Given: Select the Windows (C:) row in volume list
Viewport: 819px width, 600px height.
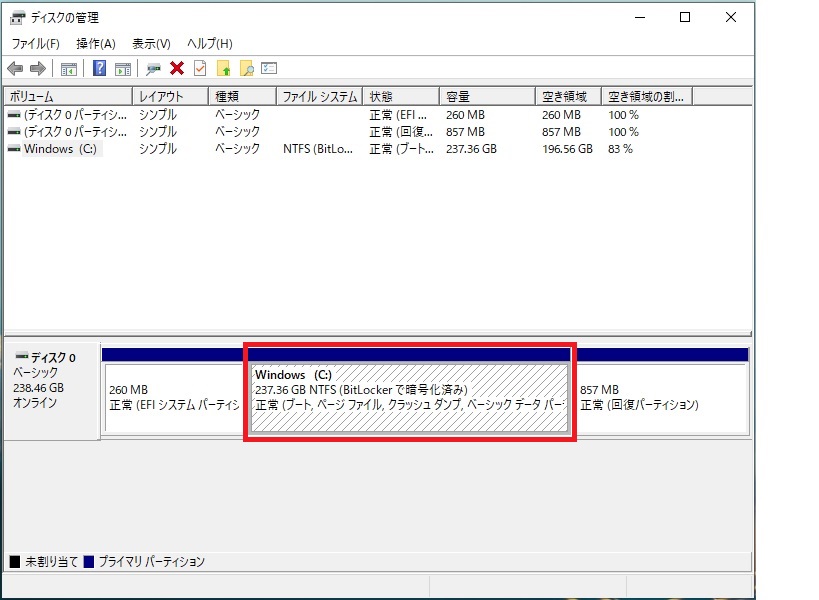Looking at the screenshot, I should tap(62, 149).
